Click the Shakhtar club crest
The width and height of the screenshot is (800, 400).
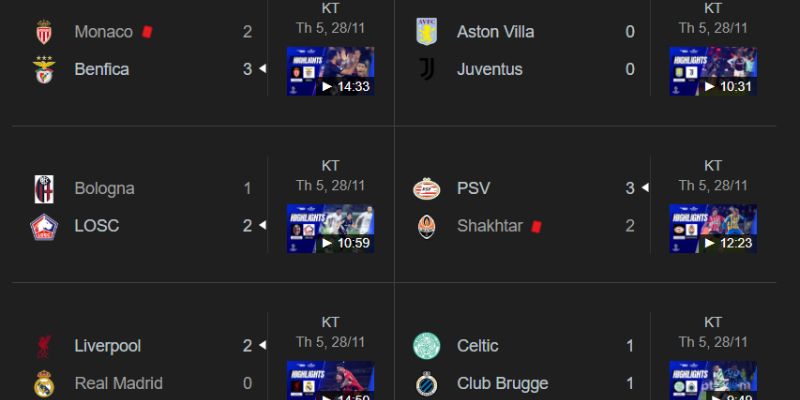tap(427, 227)
